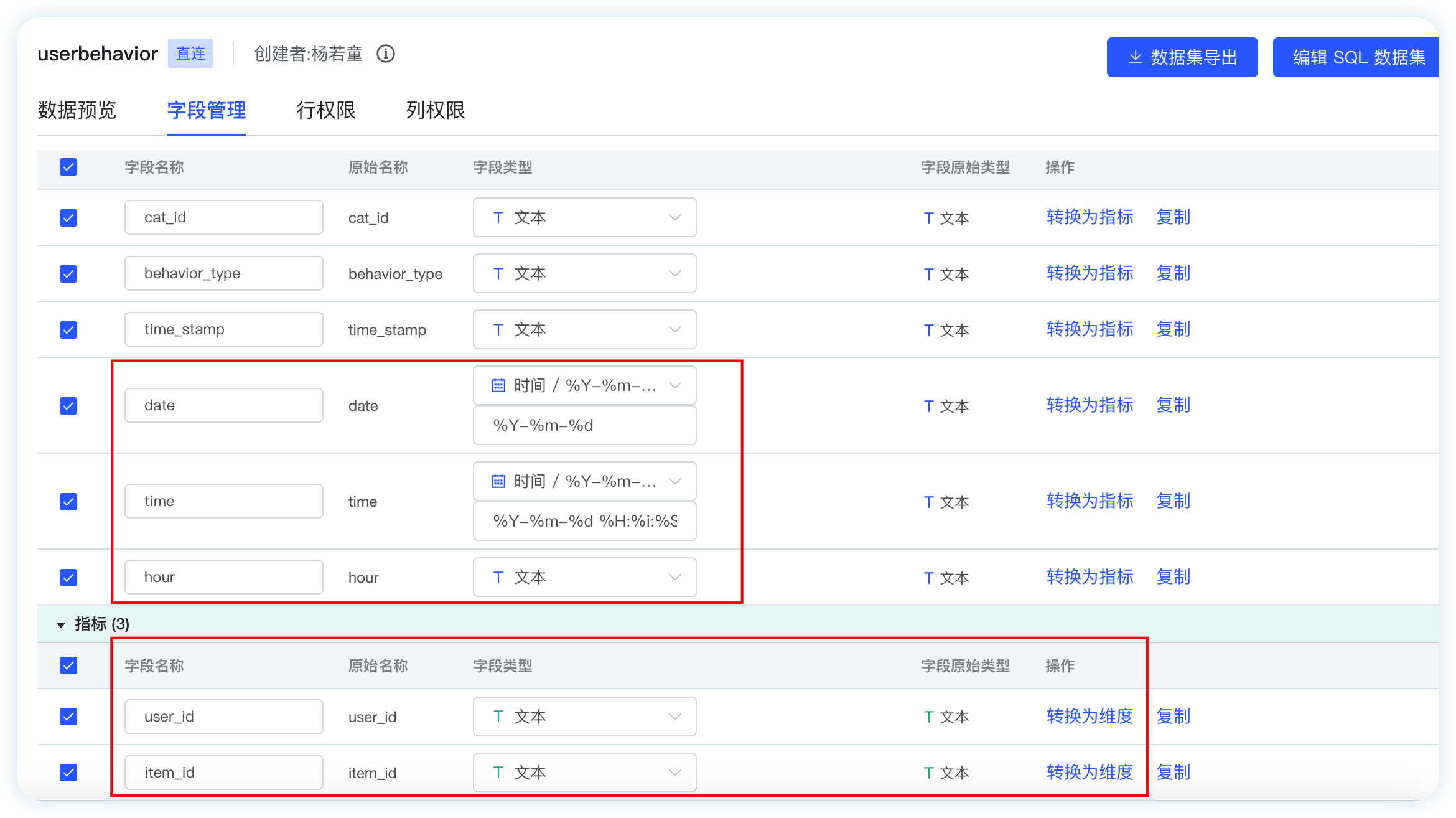Click the calendar icon in time field type
Viewport: 1456px width, 818px height.
click(498, 481)
